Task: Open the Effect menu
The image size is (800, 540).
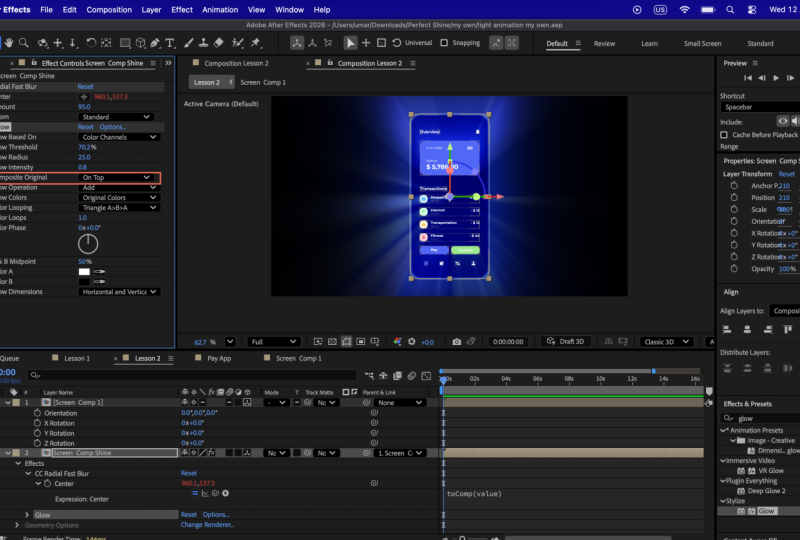Action: tap(182, 10)
